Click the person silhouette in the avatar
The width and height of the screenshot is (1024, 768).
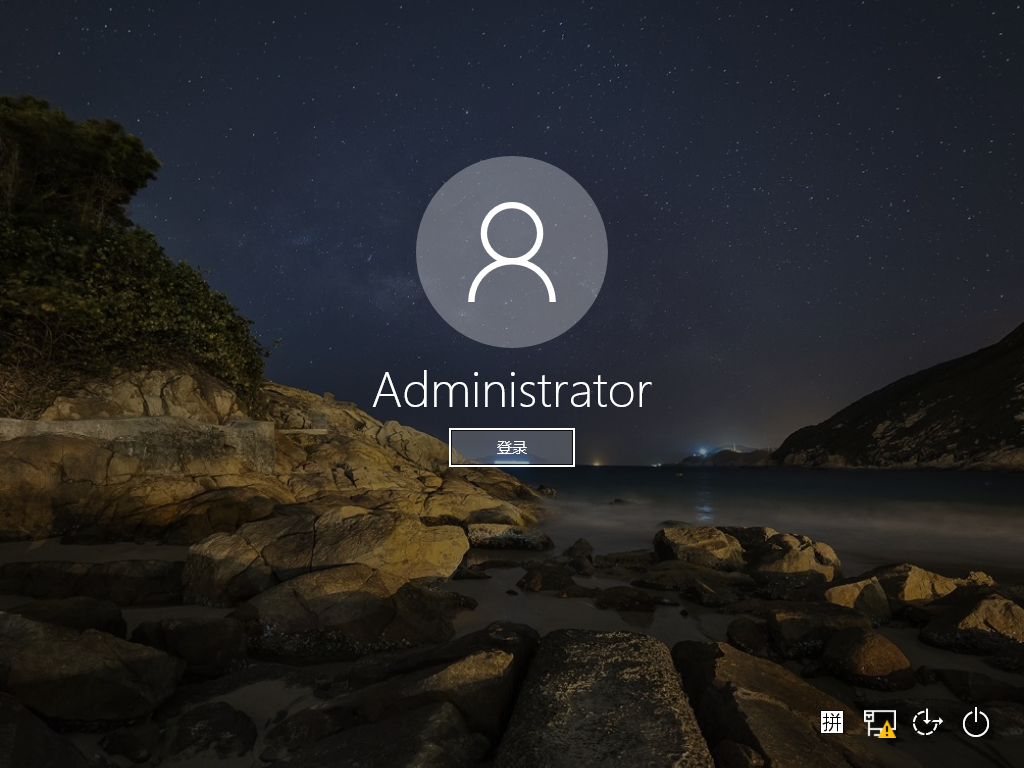pos(512,252)
